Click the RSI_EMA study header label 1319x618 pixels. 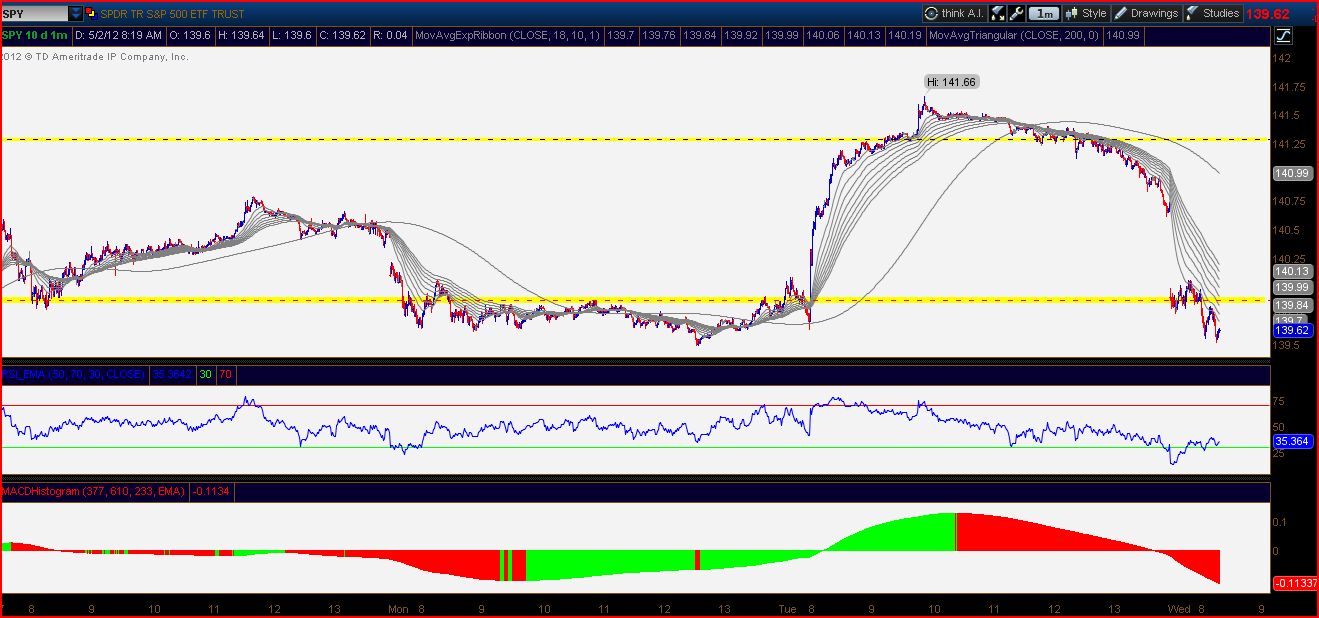[74, 375]
